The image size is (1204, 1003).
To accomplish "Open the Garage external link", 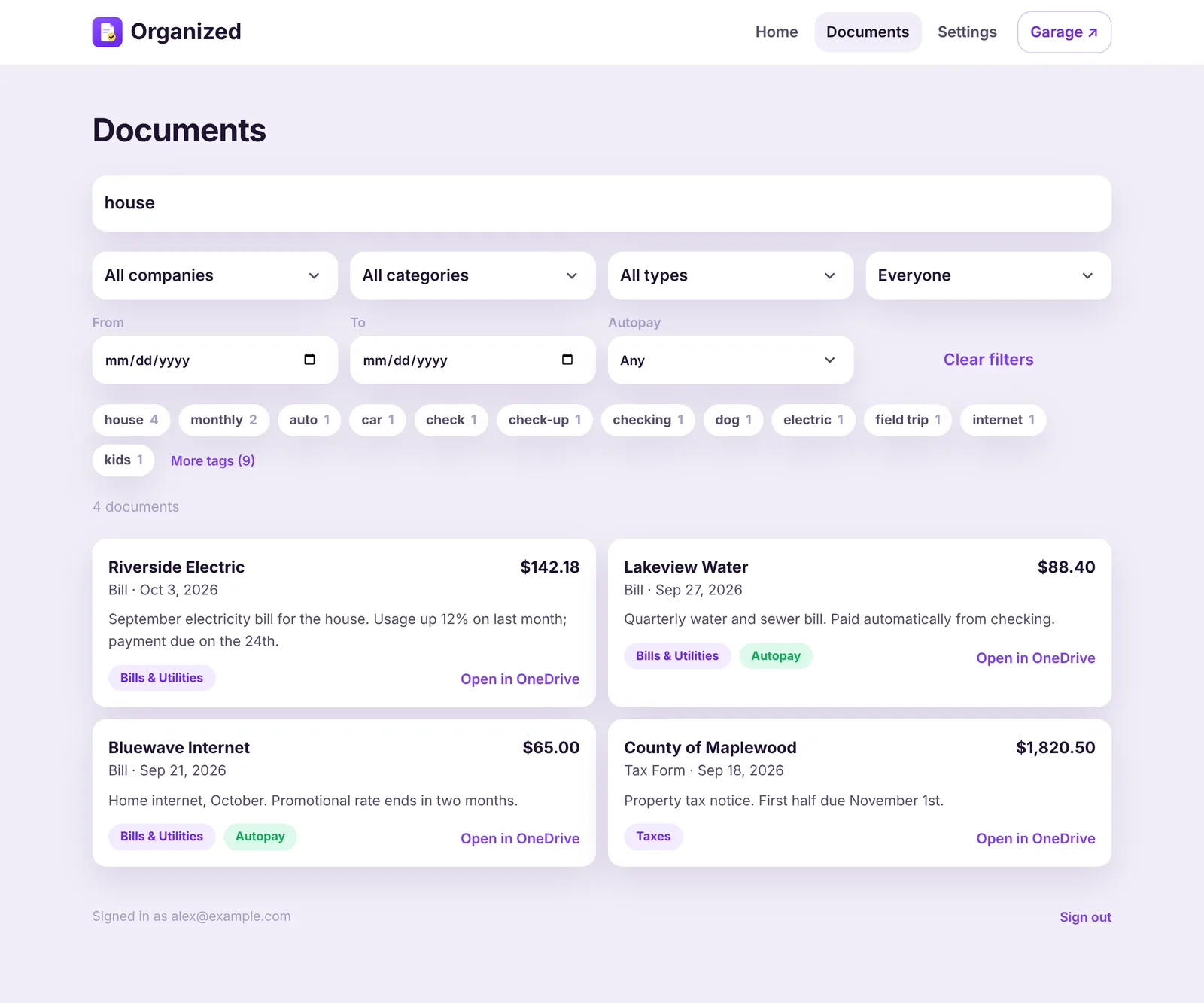I will [x=1064, y=32].
